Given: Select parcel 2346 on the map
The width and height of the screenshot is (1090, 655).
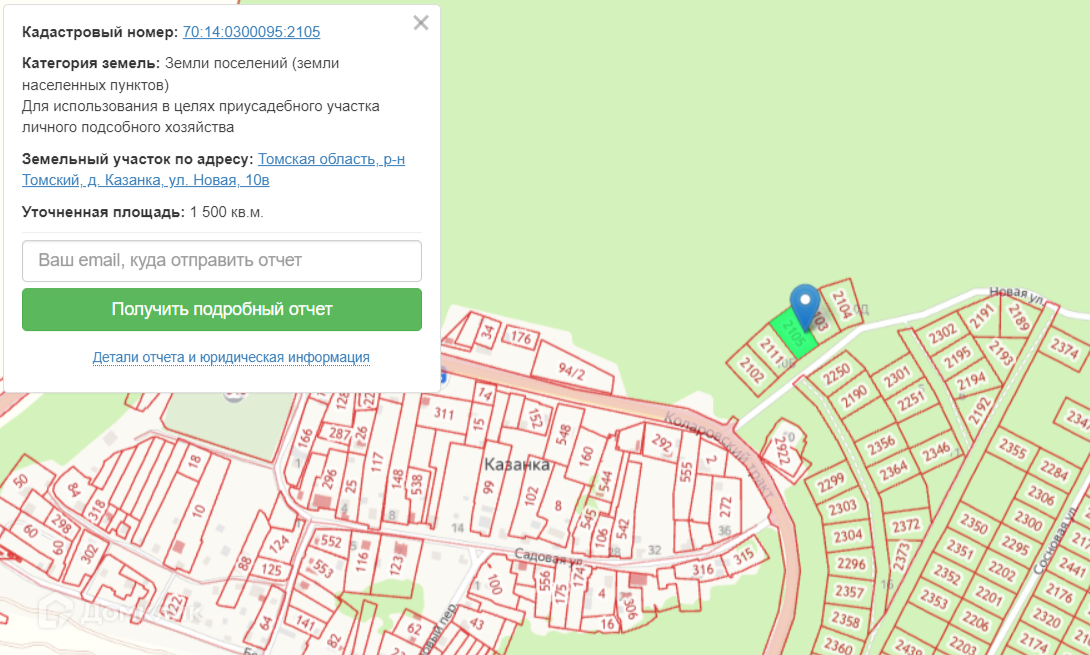Looking at the screenshot, I should 936,452.
